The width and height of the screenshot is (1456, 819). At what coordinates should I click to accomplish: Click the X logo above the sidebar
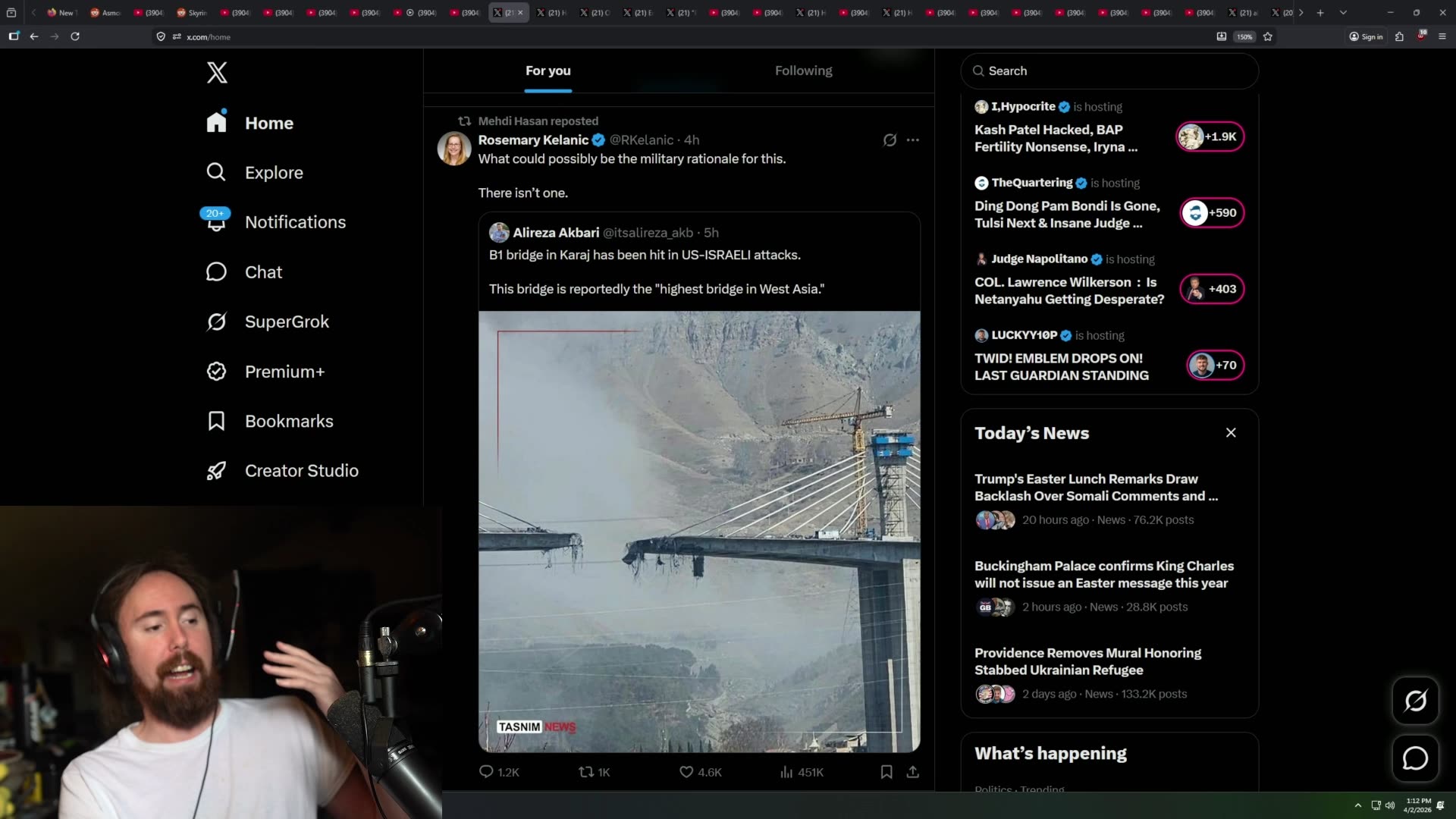tap(217, 73)
